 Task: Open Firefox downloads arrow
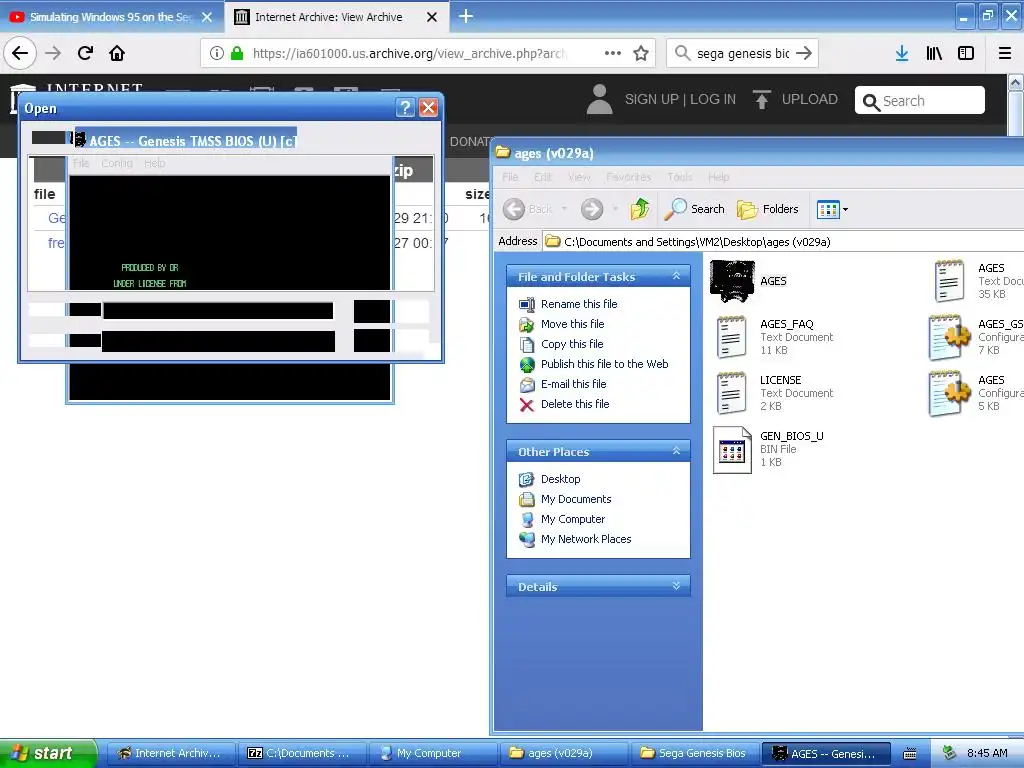tap(902, 53)
